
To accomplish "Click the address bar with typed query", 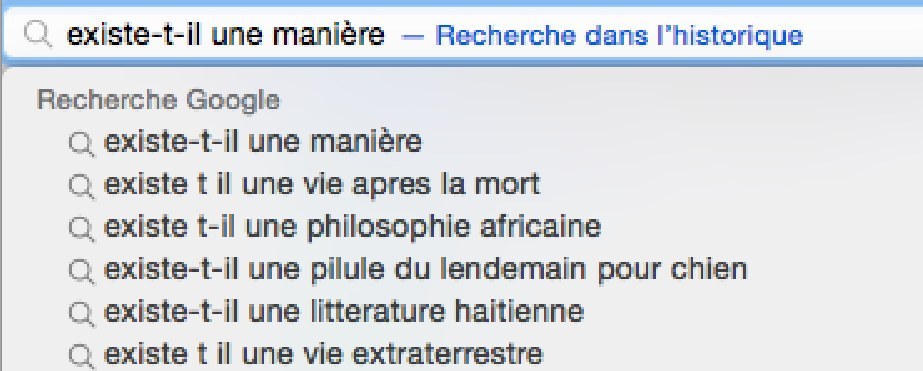I will pyautogui.click(x=463, y=35).
